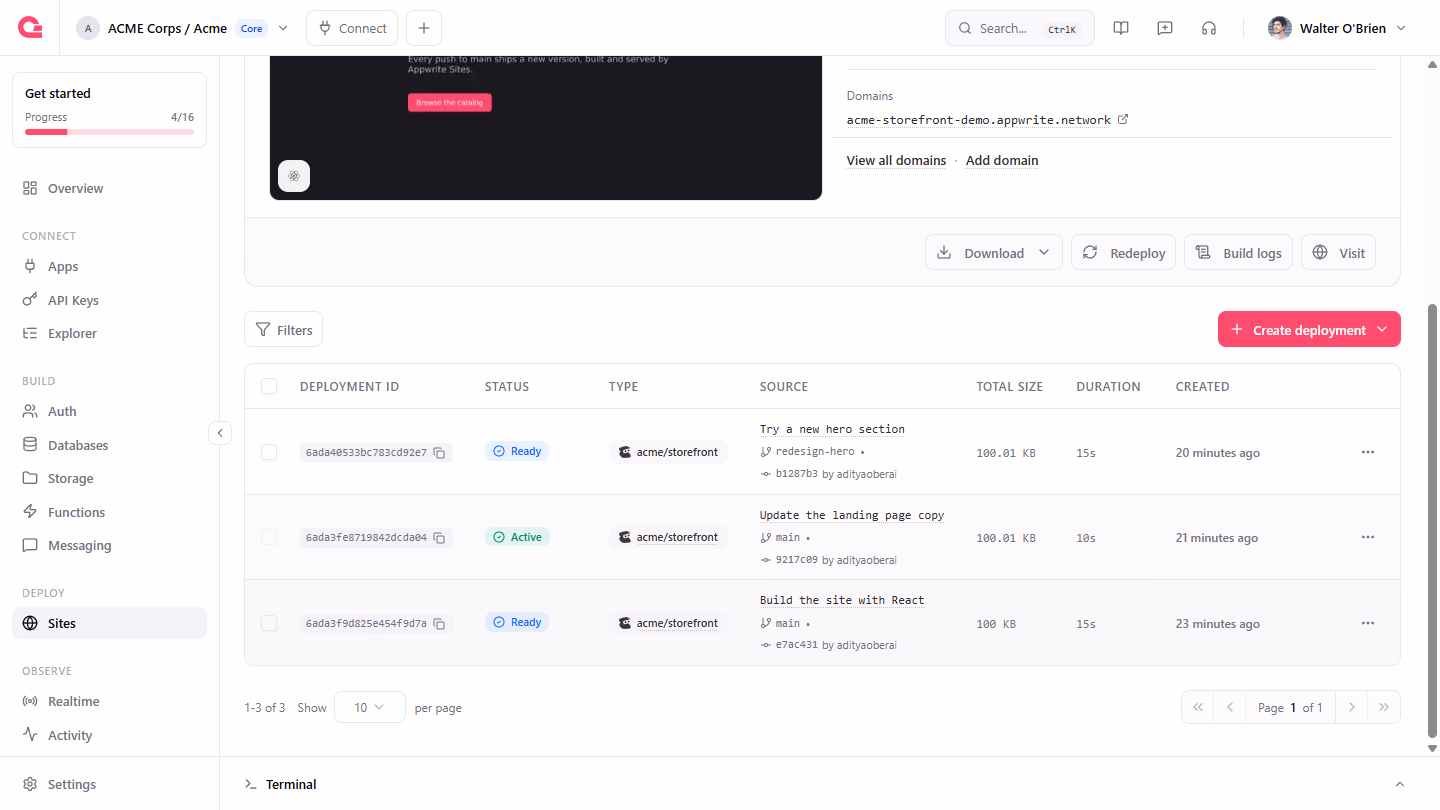Select all deployments header checkbox
This screenshot has height=810, width=1440.
[269, 386]
